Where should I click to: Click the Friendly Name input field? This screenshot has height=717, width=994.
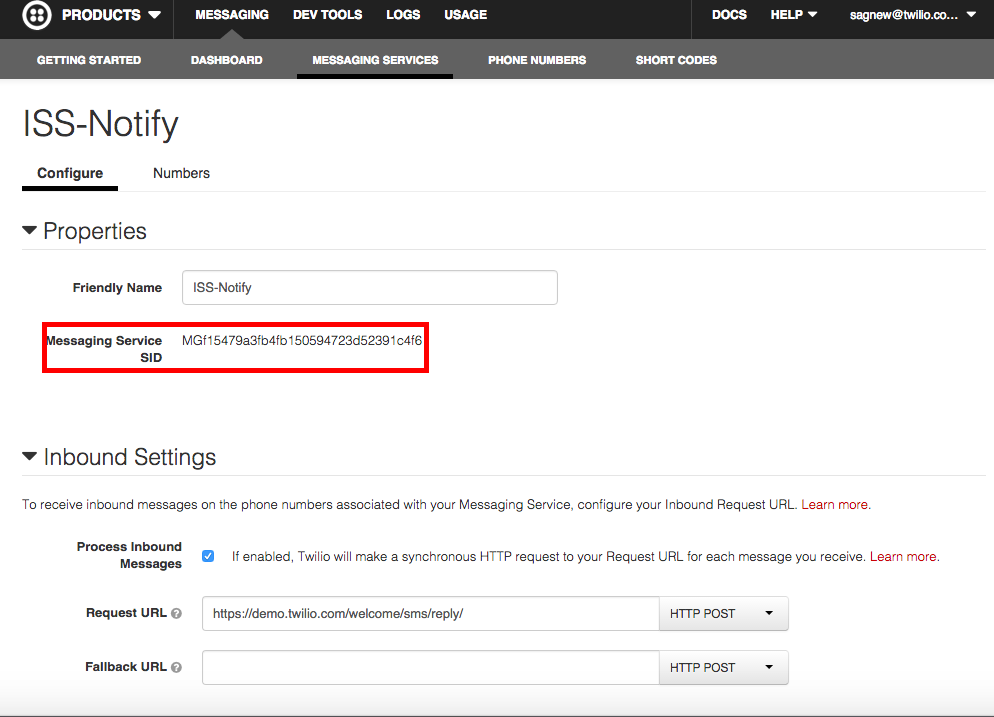click(x=369, y=287)
